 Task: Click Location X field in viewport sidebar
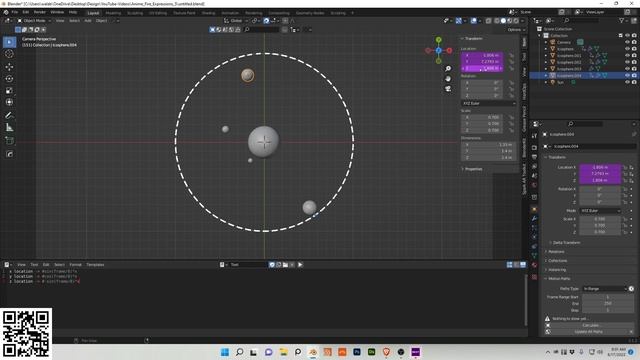[x=482, y=55]
